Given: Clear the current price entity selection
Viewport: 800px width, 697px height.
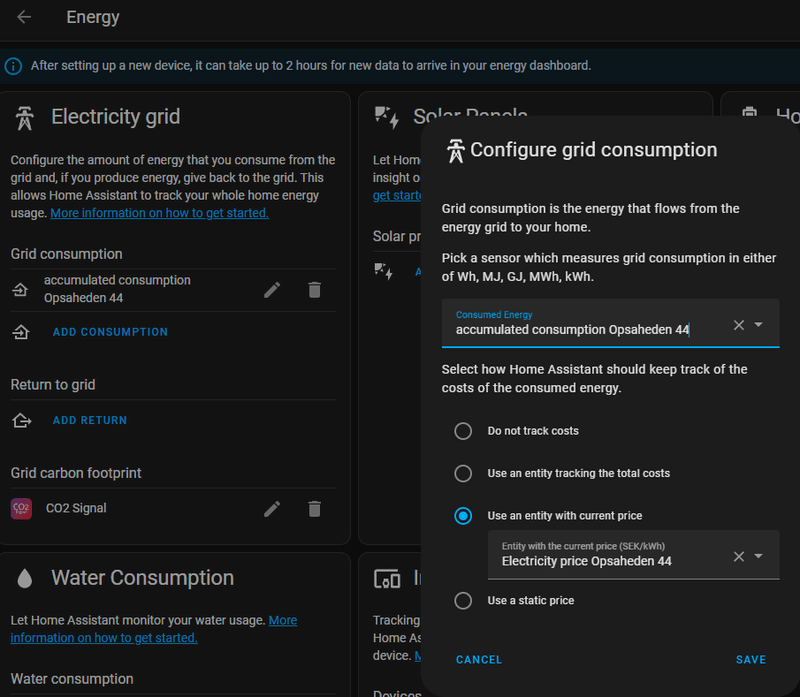Looking at the screenshot, I should [739, 556].
